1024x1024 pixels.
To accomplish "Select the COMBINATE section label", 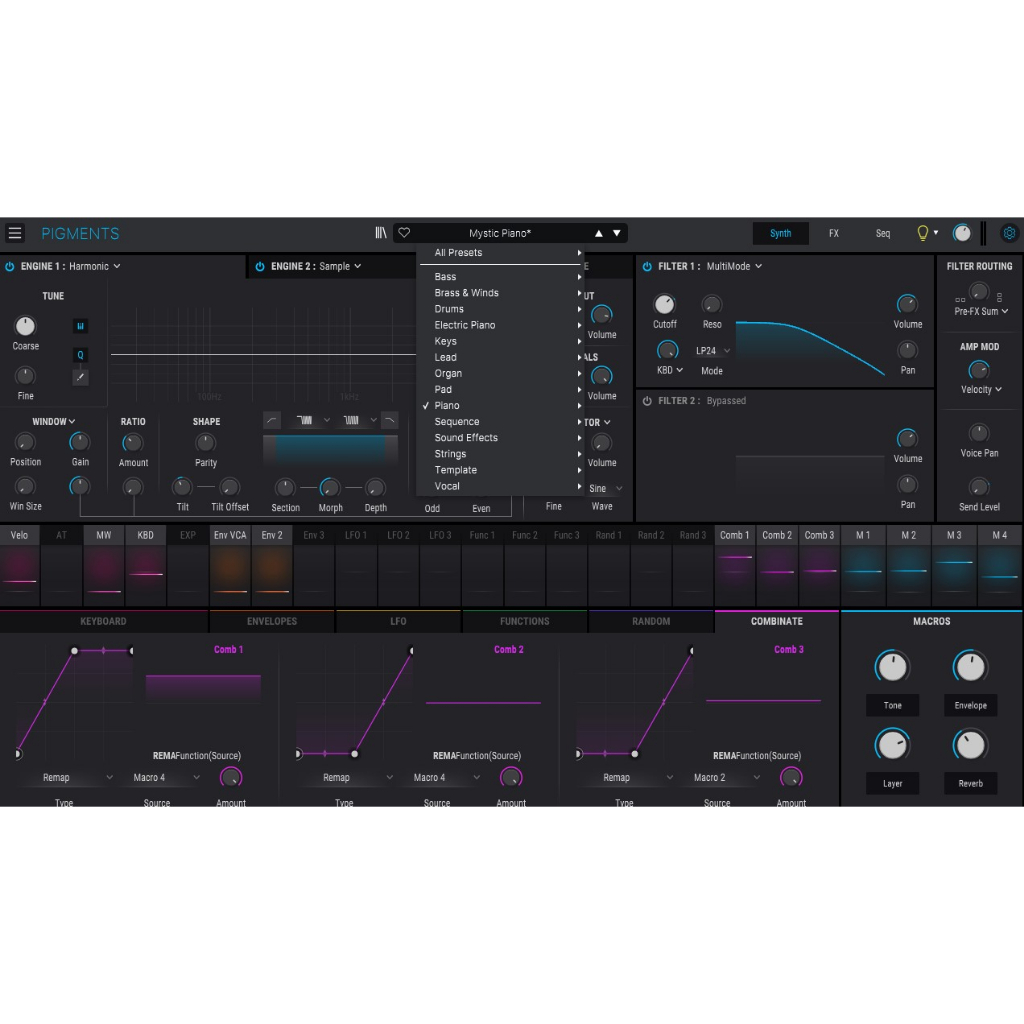I will 777,620.
